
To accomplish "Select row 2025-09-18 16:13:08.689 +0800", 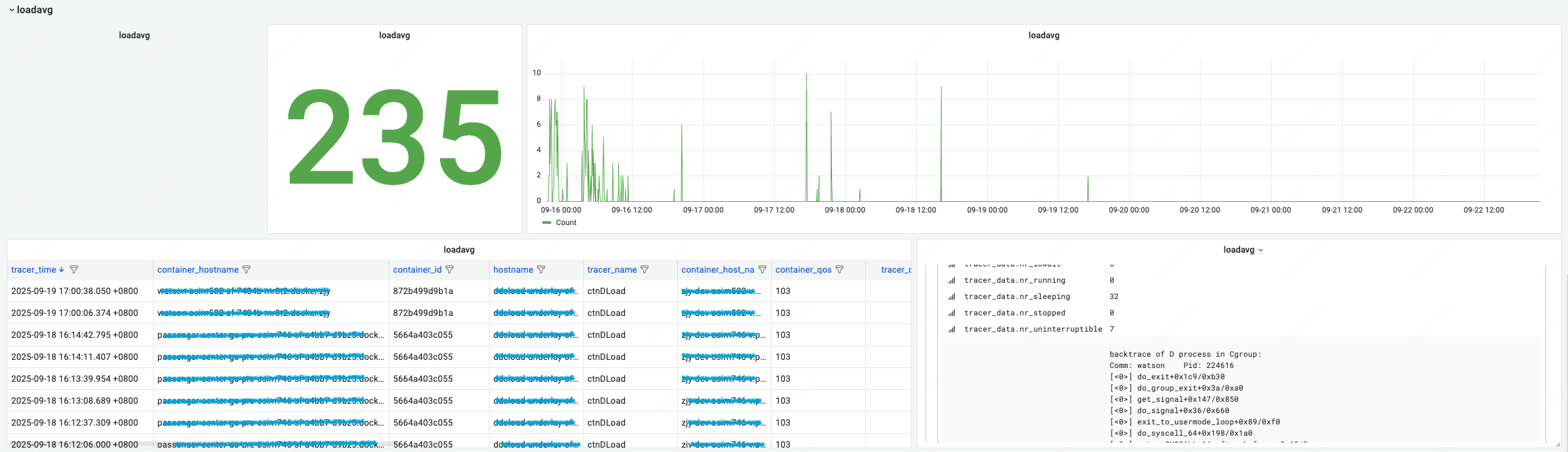I will point(459,401).
